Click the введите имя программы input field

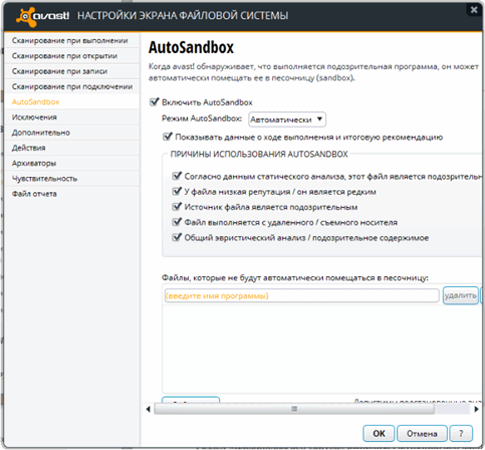(x=302, y=296)
